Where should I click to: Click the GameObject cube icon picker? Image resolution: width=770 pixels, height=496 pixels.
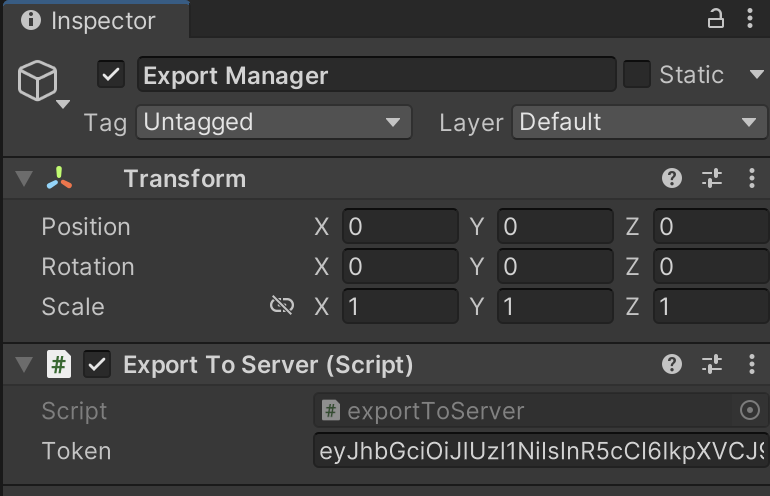click(x=39, y=81)
